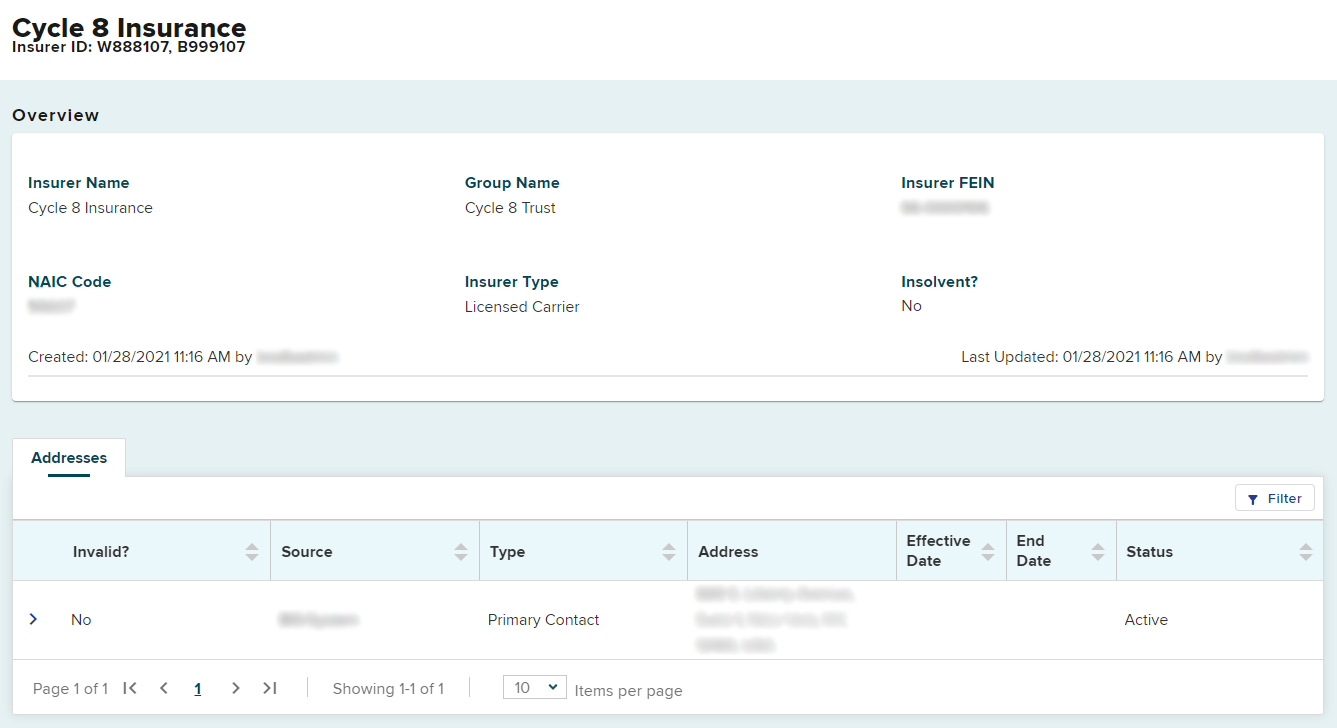The height and width of the screenshot is (728, 1337).
Task: Click the Source column header label
Action: click(x=306, y=552)
